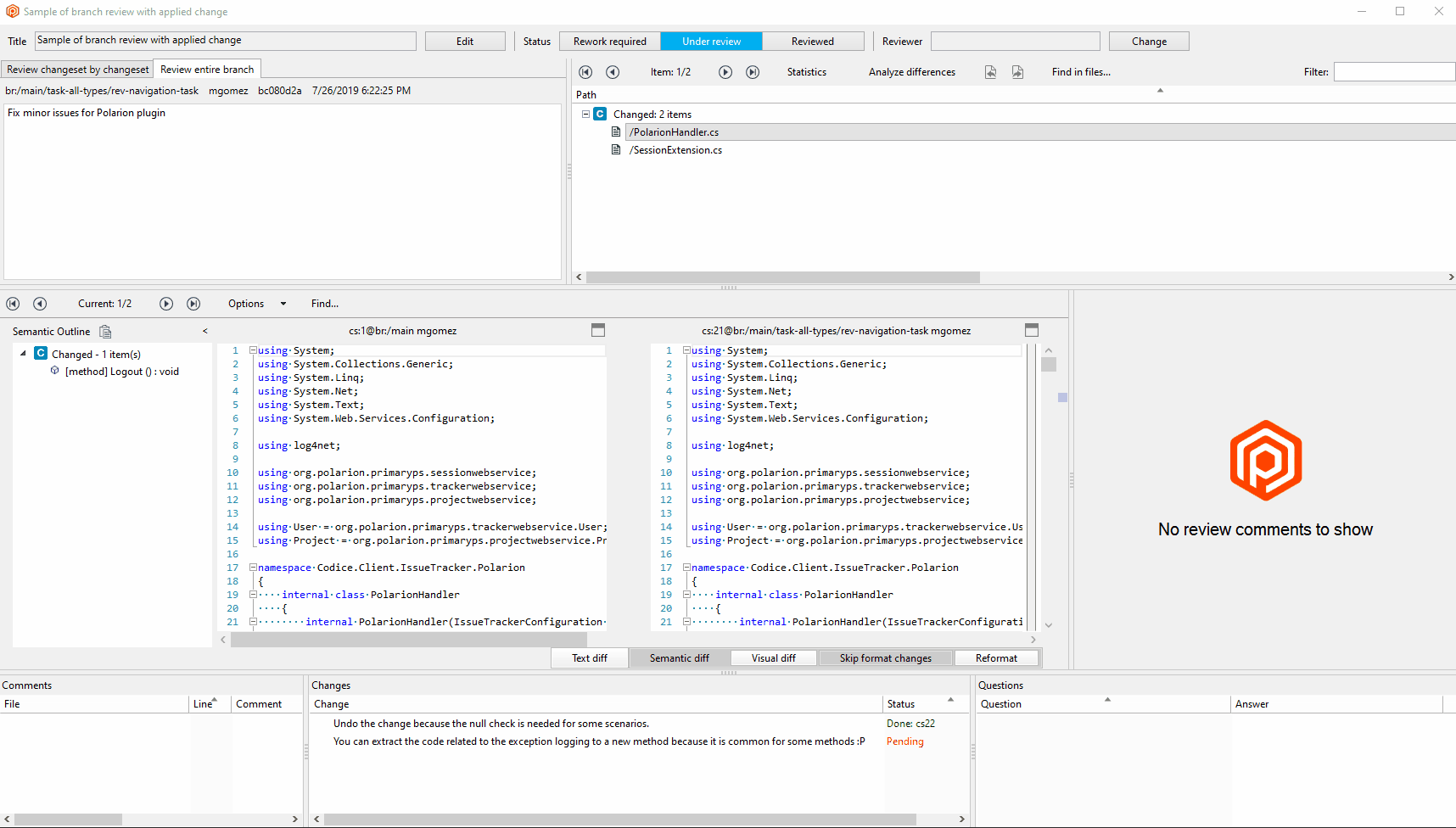Open the Review entire branch tab
1456x828 pixels.
206,69
